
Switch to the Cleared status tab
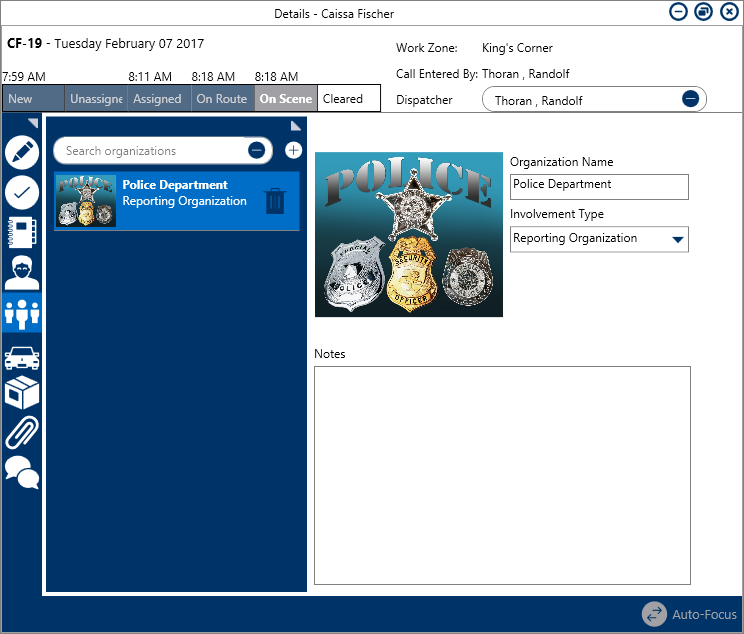347,99
